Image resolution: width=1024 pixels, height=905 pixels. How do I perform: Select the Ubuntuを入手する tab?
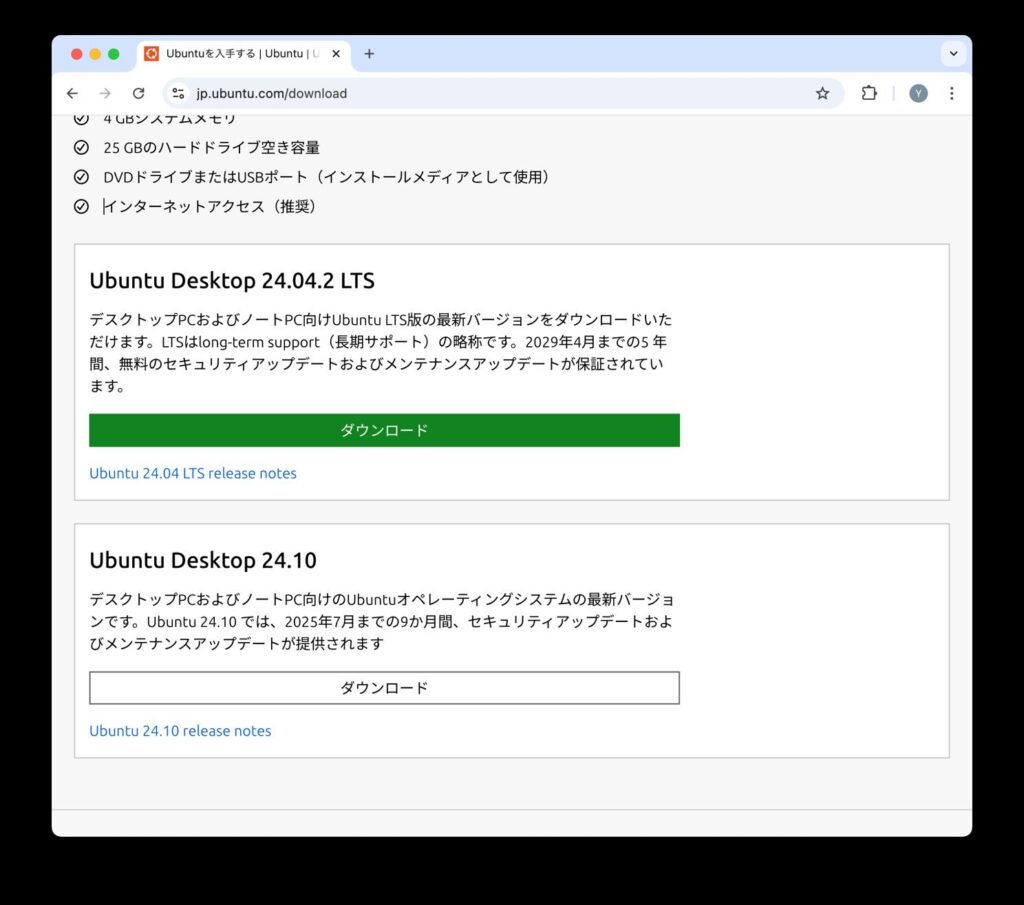[x=240, y=54]
